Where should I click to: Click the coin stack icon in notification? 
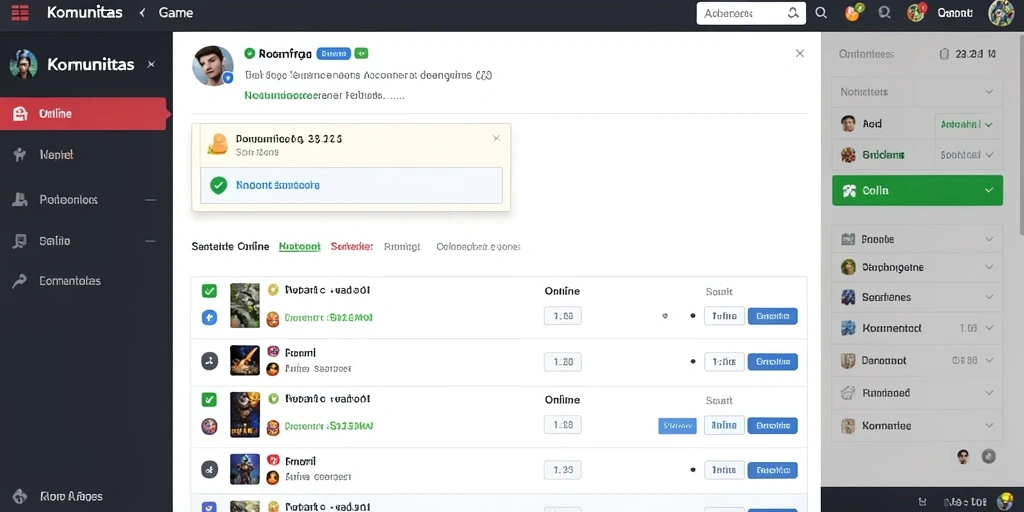[x=217, y=143]
